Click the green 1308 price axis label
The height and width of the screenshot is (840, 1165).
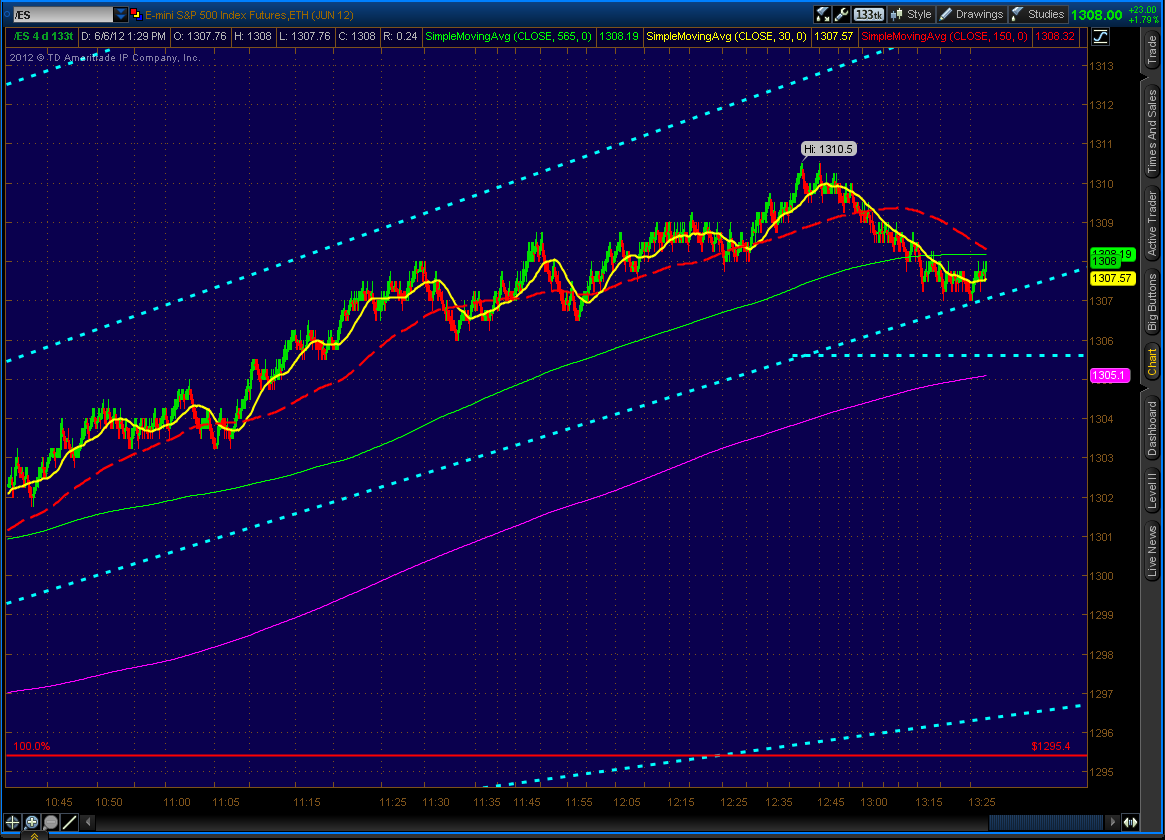[1104, 261]
